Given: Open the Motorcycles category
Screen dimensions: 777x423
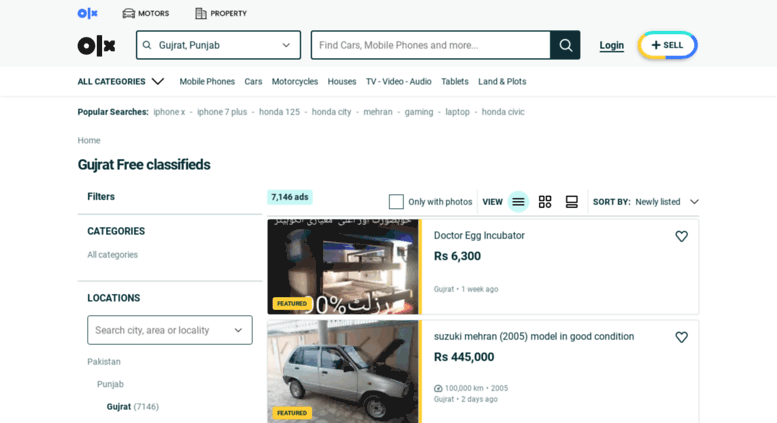Looking at the screenshot, I should point(295,81).
